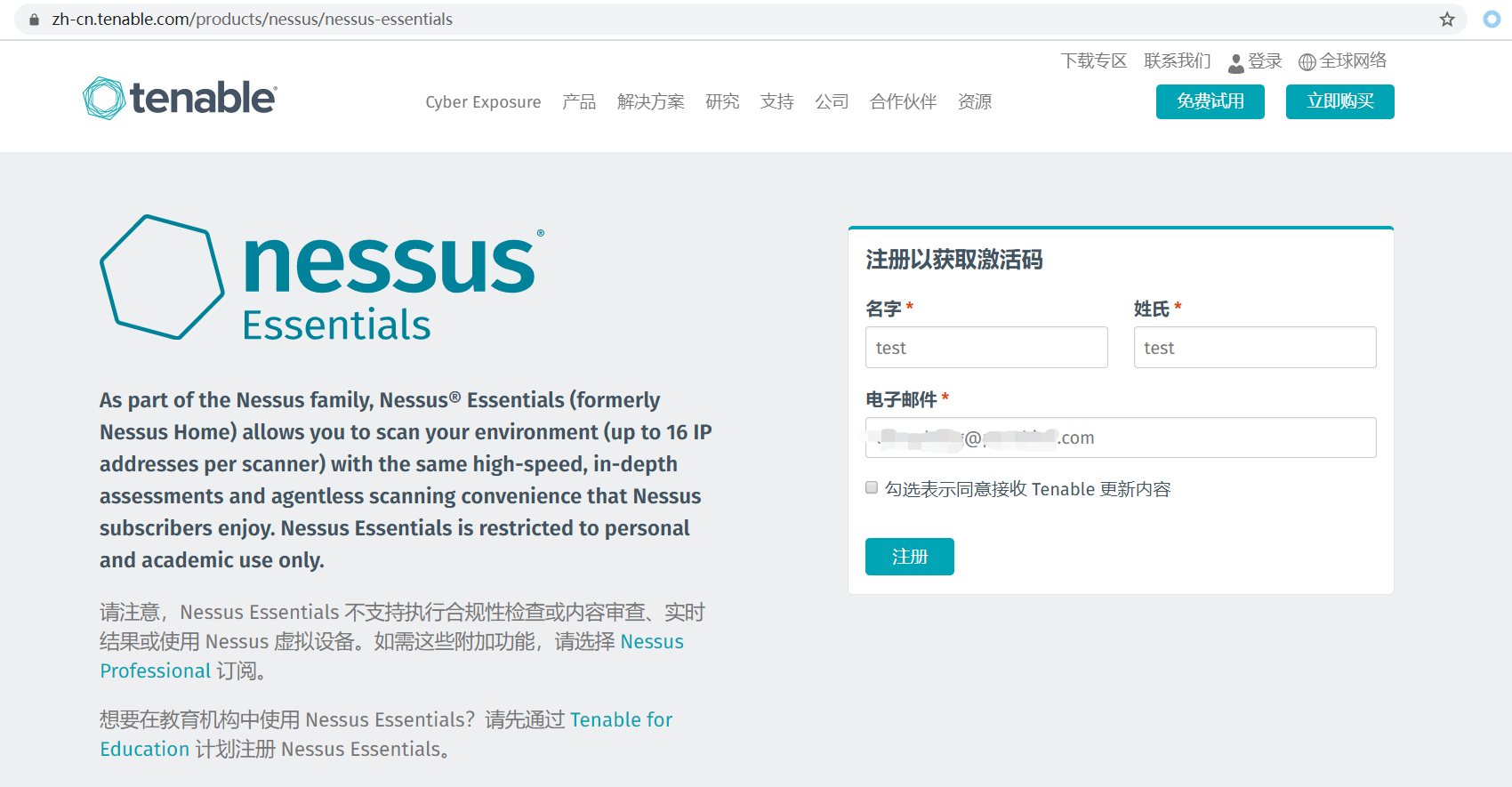Image resolution: width=1512 pixels, height=787 pixels.
Task: Open the 产品 menu
Action: (579, 102)
